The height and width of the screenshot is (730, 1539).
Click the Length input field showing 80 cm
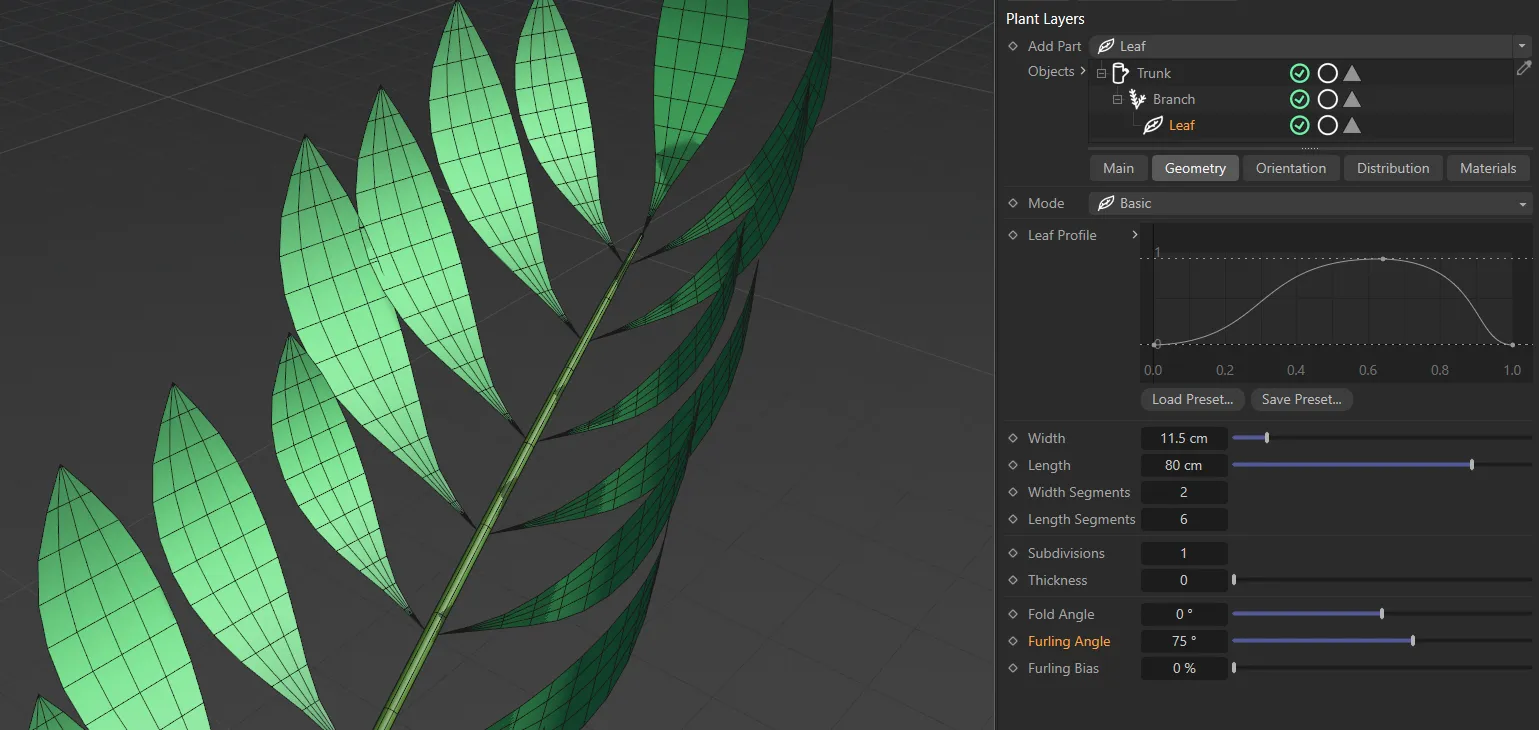click(x=1184, y=465)
